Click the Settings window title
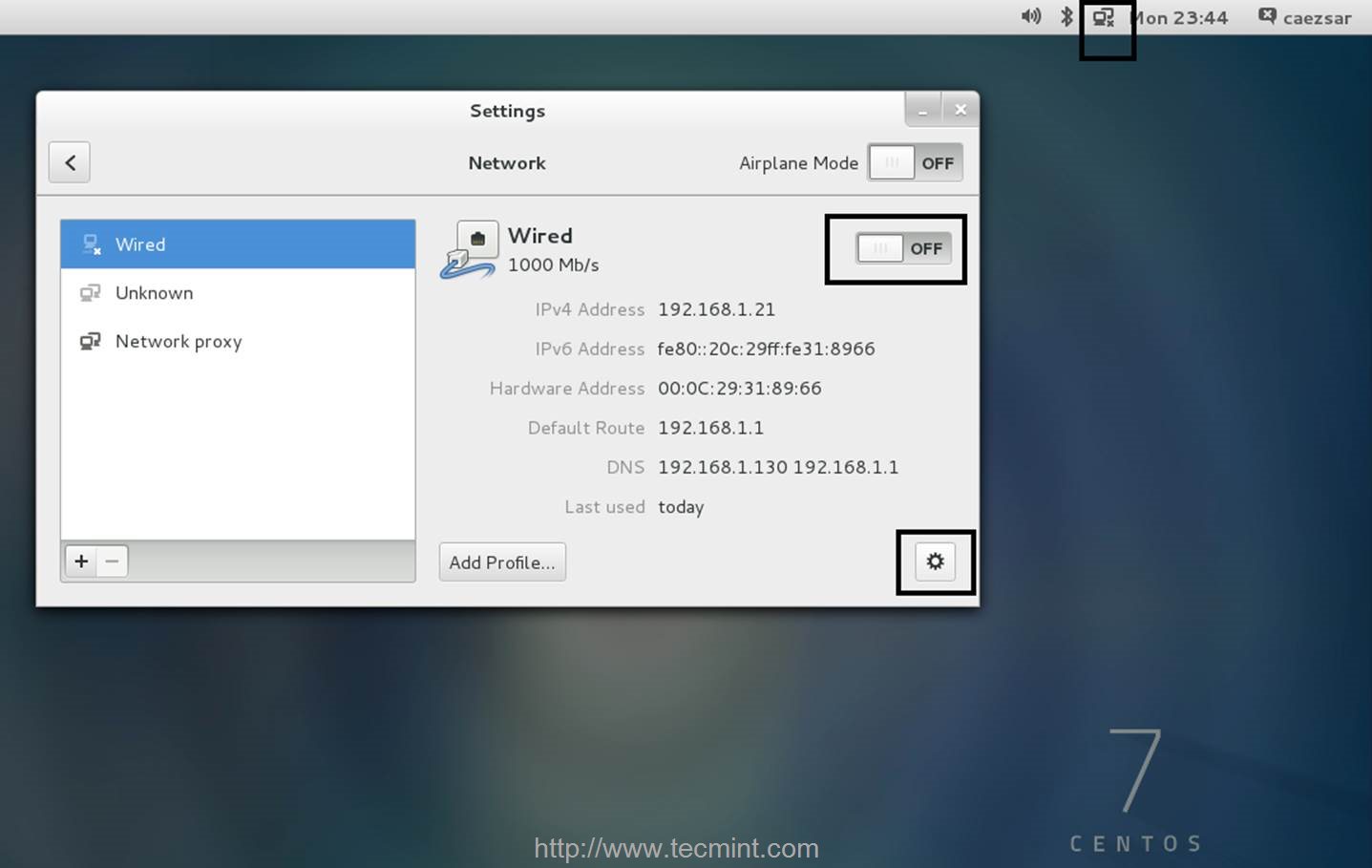This screenshot has width=1372, height=868. pos(507,111)
